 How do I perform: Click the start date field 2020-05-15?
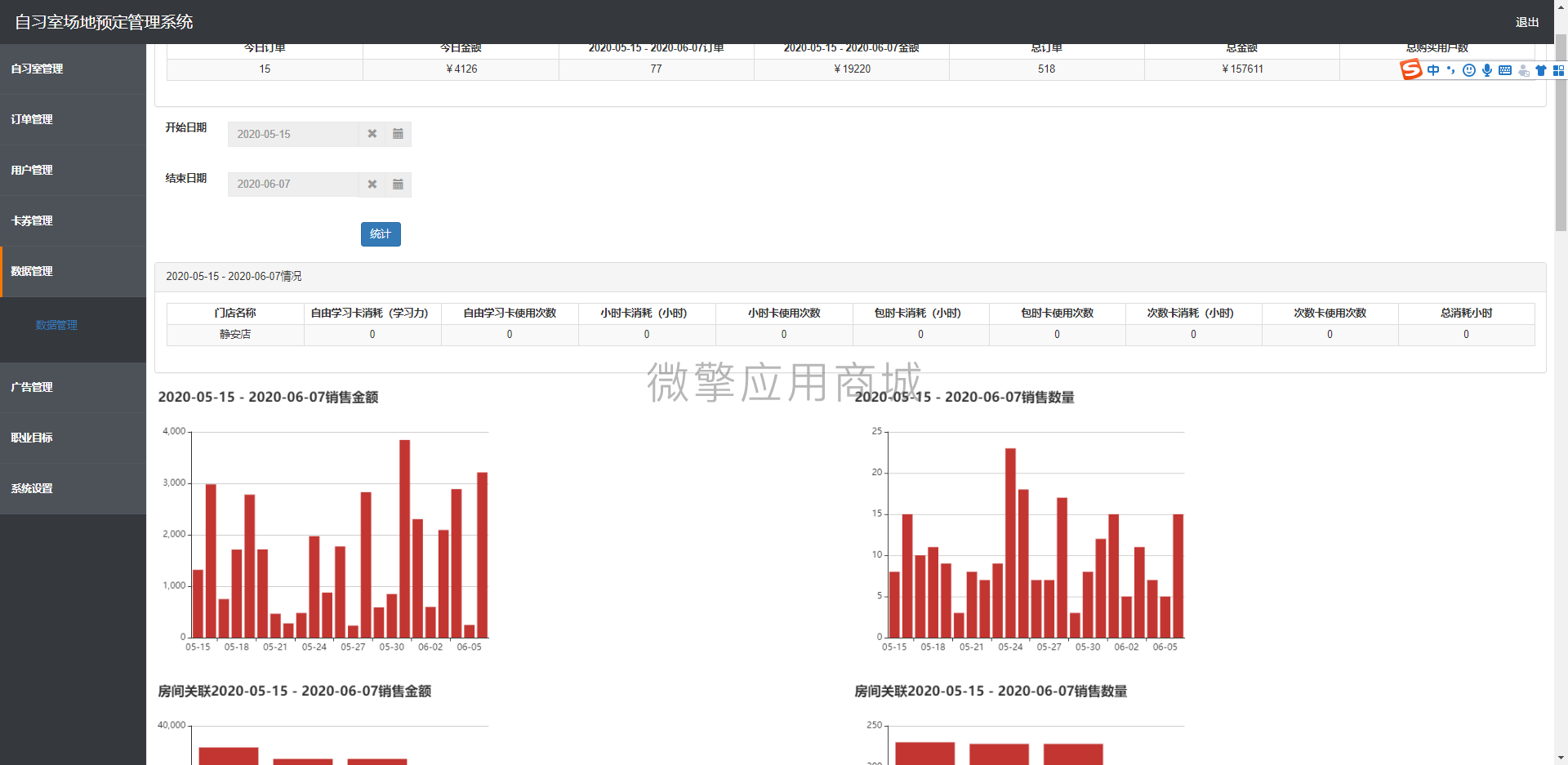click(x=293, y=134)
